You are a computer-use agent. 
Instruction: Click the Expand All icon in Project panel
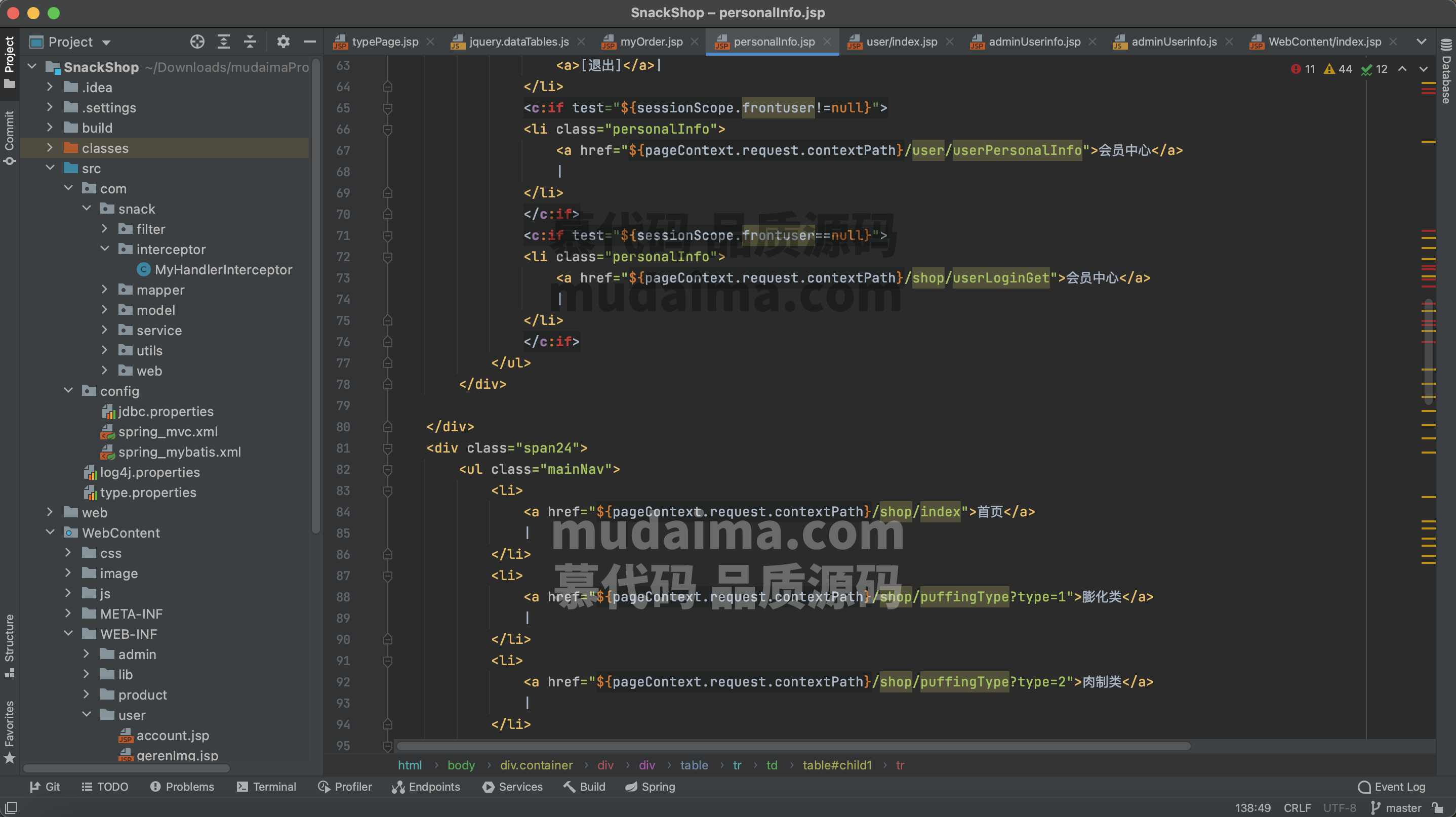[224, 42]
